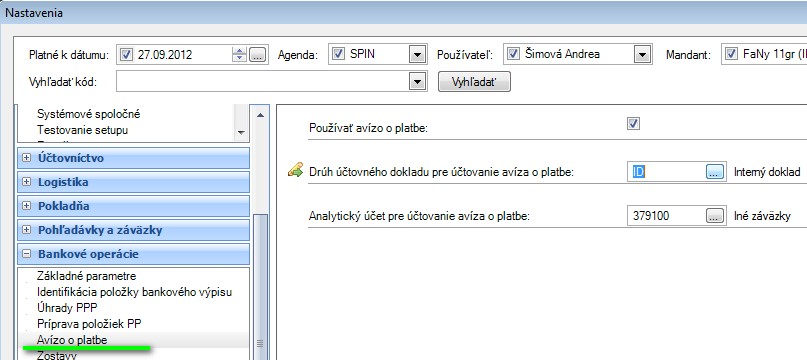Open the Používateľ dropdown list

click(641, 54)
